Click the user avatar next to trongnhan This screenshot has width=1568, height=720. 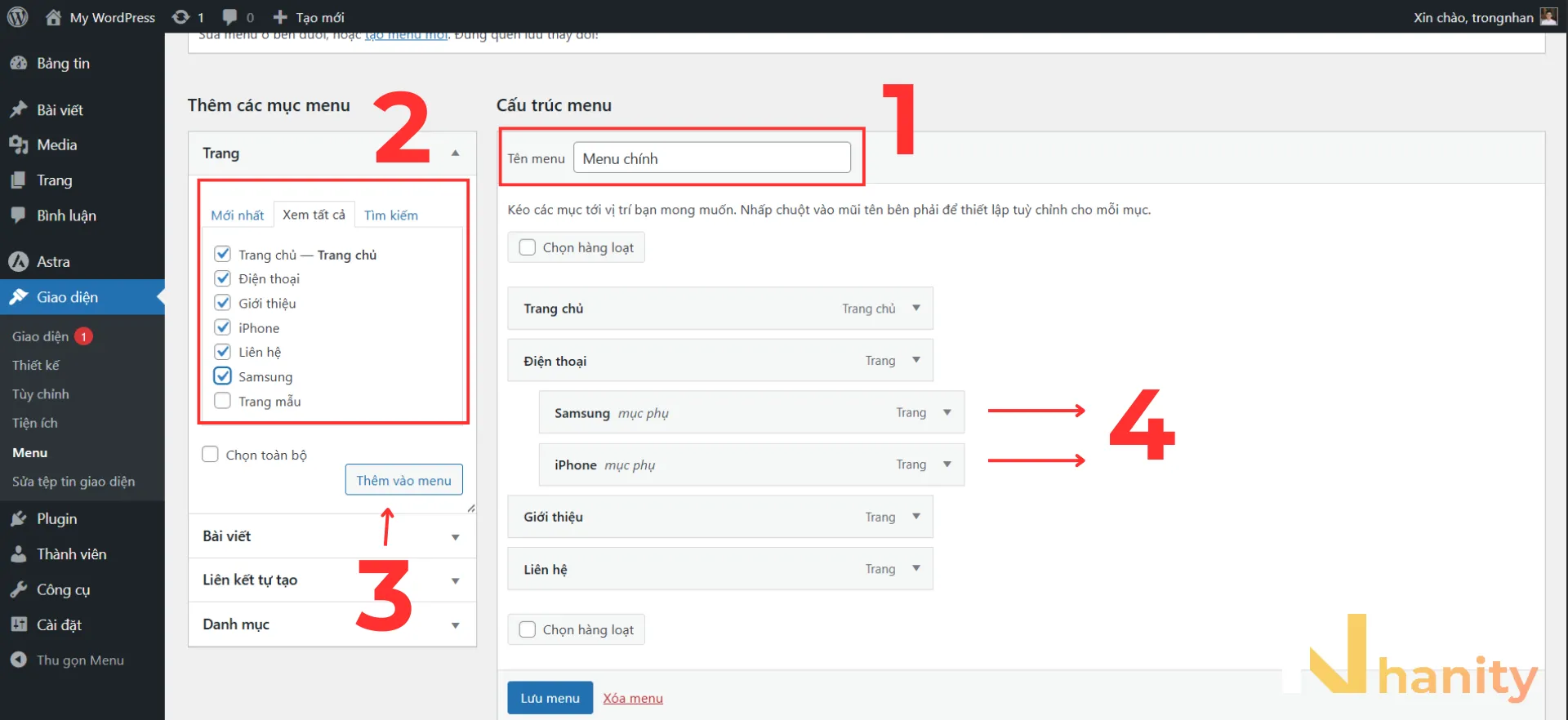(x=1548, y=17)
